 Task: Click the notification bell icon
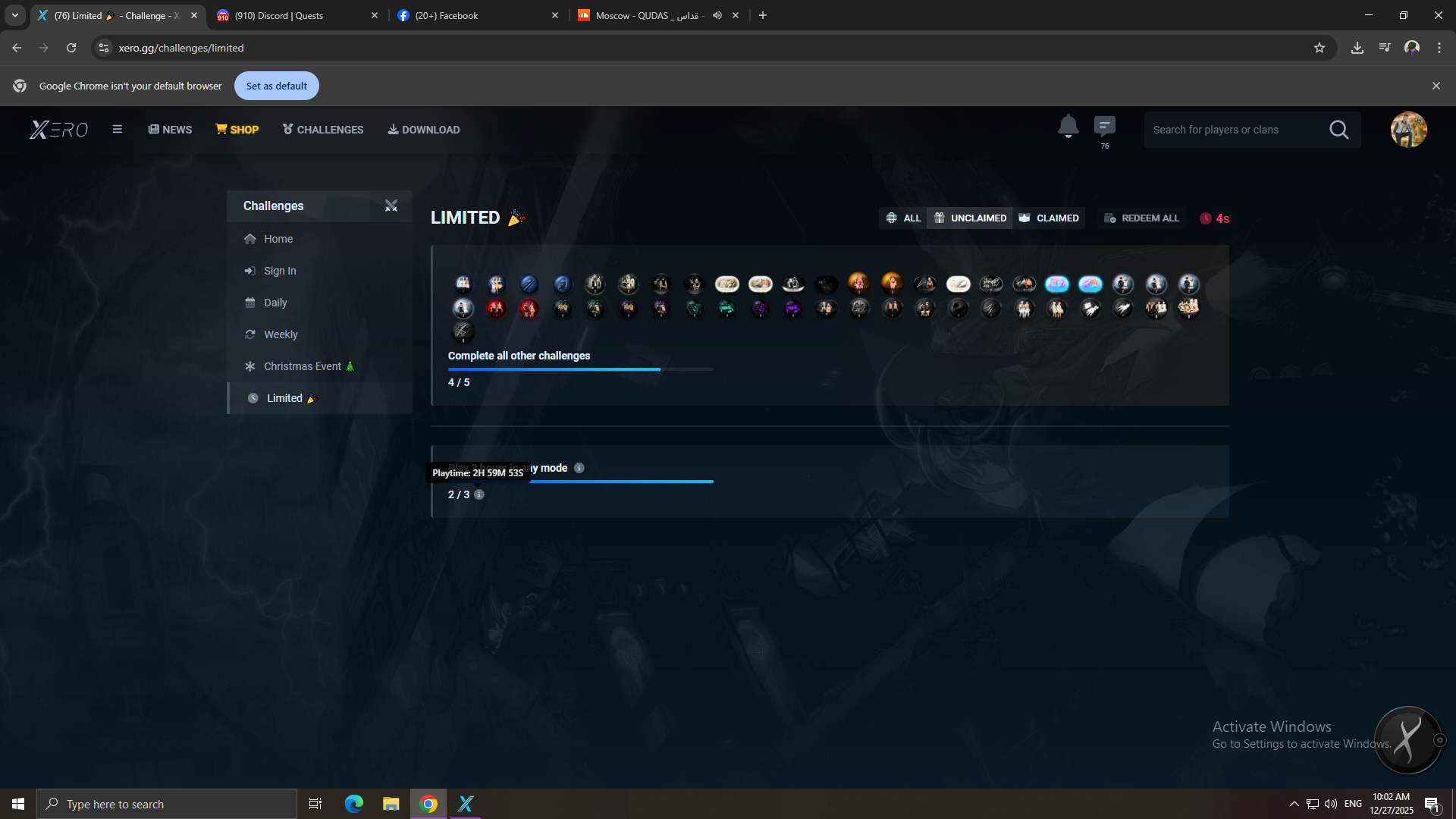pyautogui.click(x=1068, y=126)
